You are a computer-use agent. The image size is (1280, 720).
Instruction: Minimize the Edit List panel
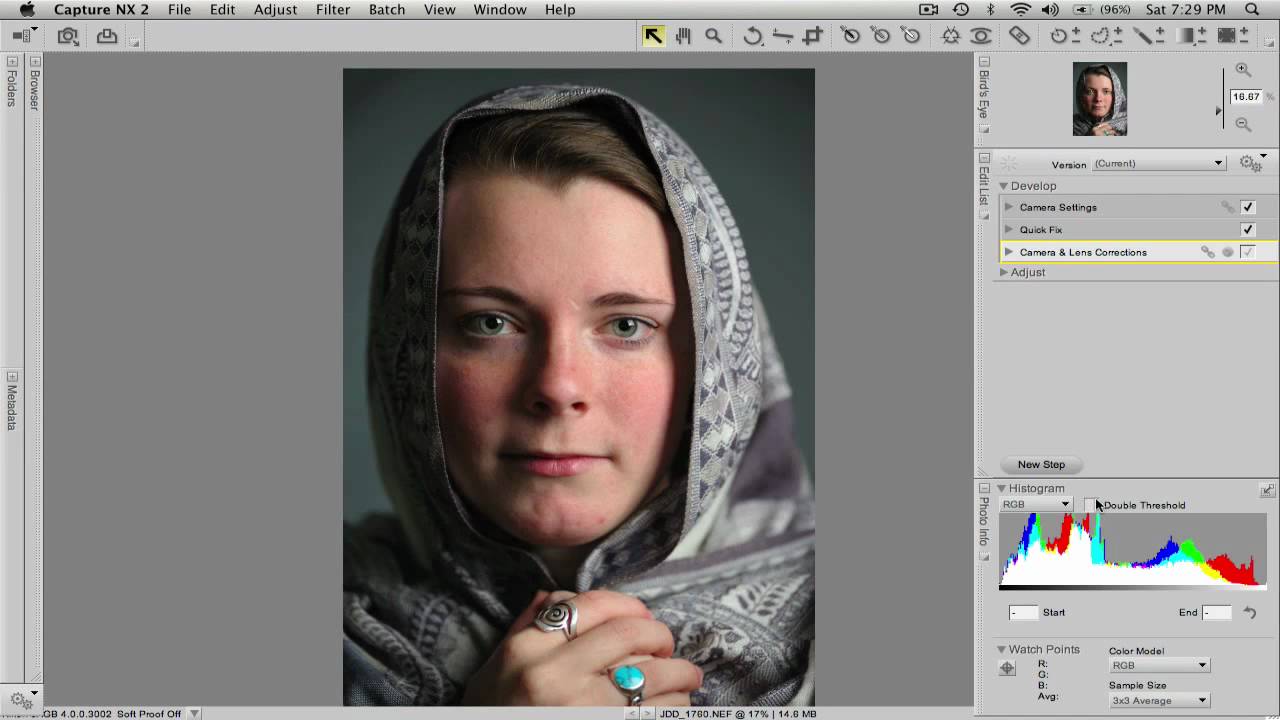(984, 158)
